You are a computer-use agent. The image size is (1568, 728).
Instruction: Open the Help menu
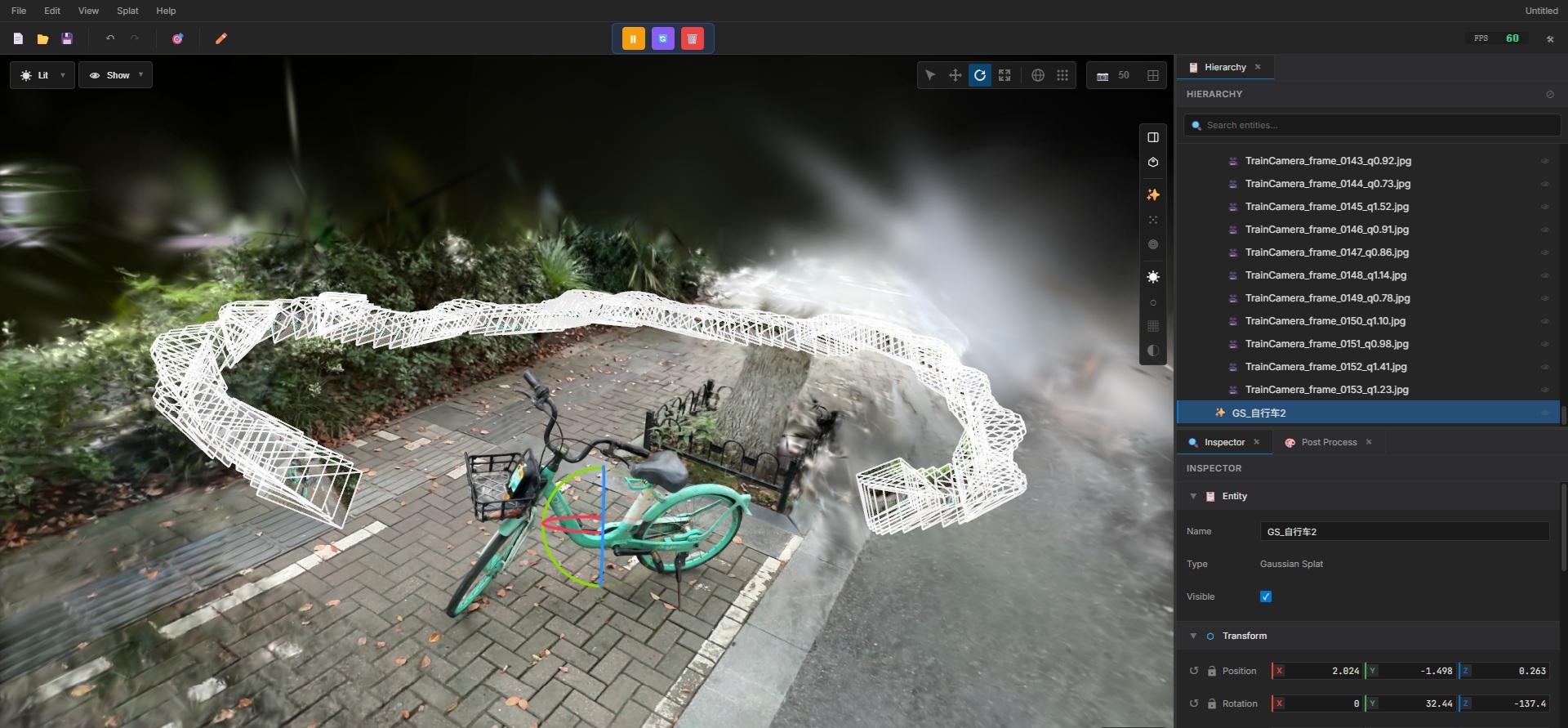click(166, 11)
